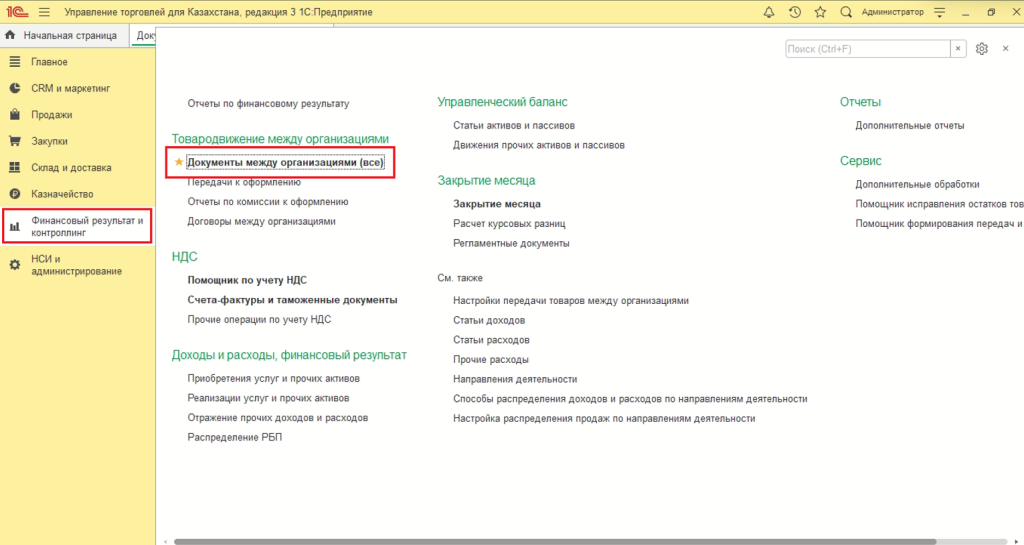This screenshot has width=1024, height=545.
Task: Close the section menu panel
Action: 1006,49
